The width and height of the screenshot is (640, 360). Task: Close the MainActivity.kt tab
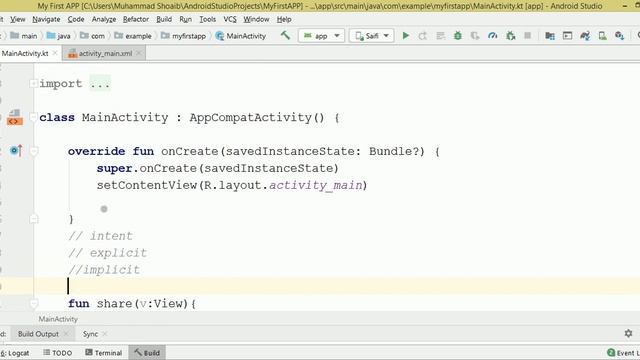(x=55, y=53)
